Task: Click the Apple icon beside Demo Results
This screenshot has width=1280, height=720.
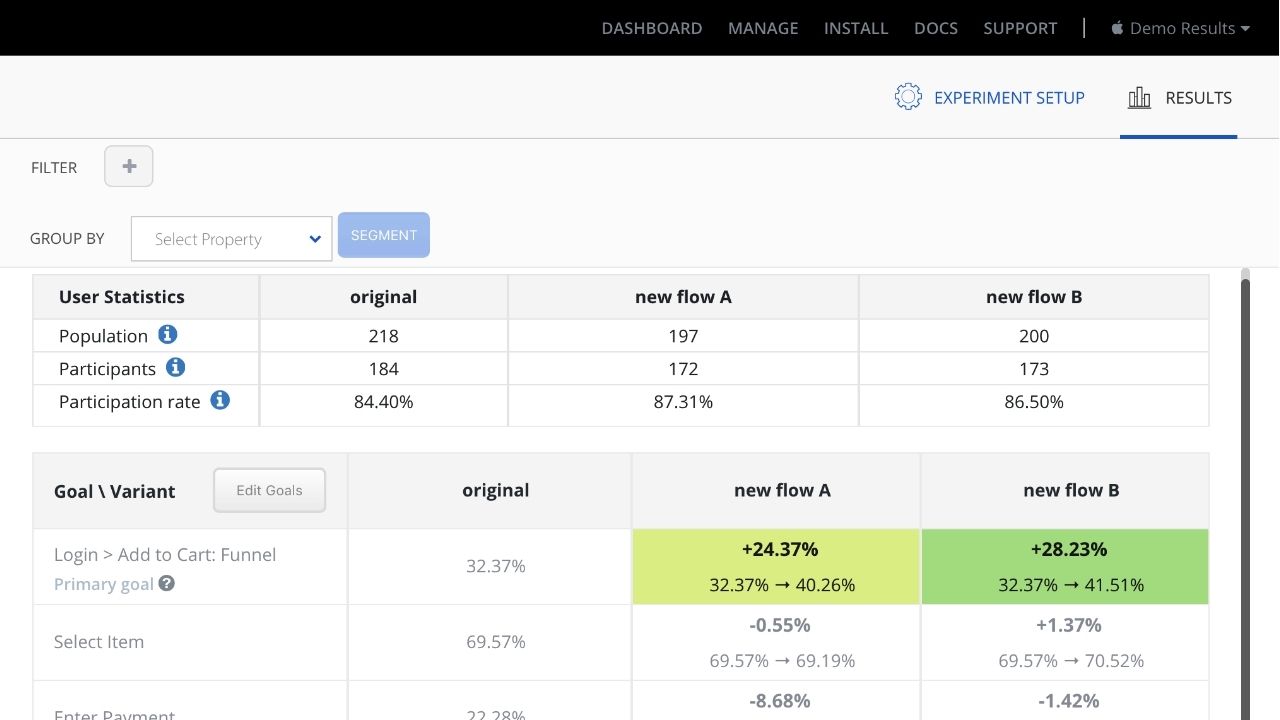Action: [1117, 28]
